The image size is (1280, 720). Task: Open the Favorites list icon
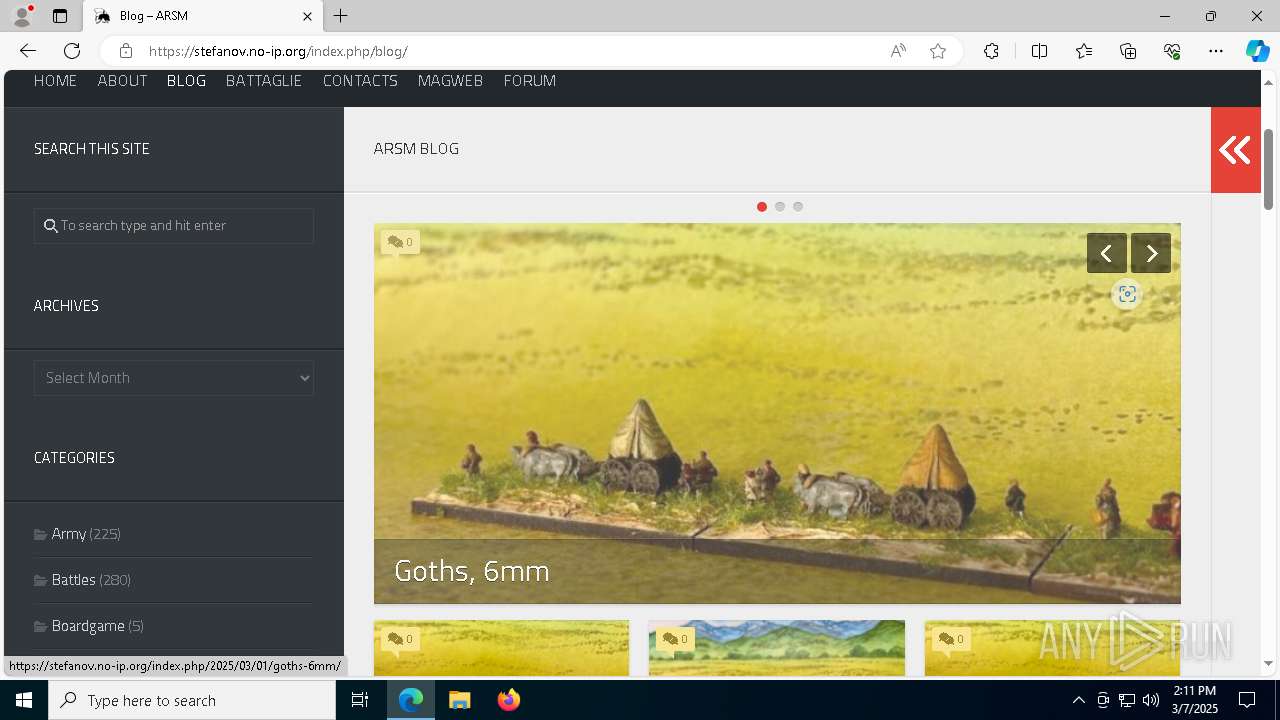pyautogui.click(x=1084, y=51)
